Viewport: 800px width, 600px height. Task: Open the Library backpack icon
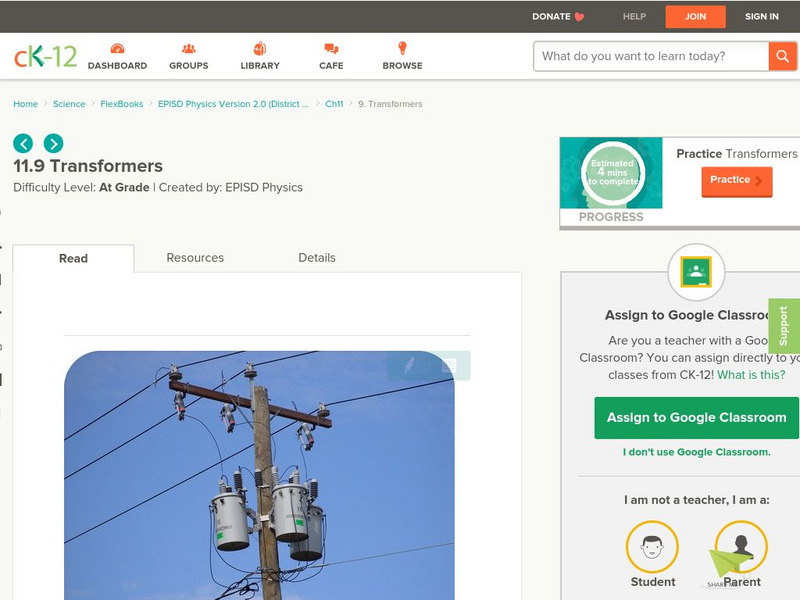click(x=260, y=48)
